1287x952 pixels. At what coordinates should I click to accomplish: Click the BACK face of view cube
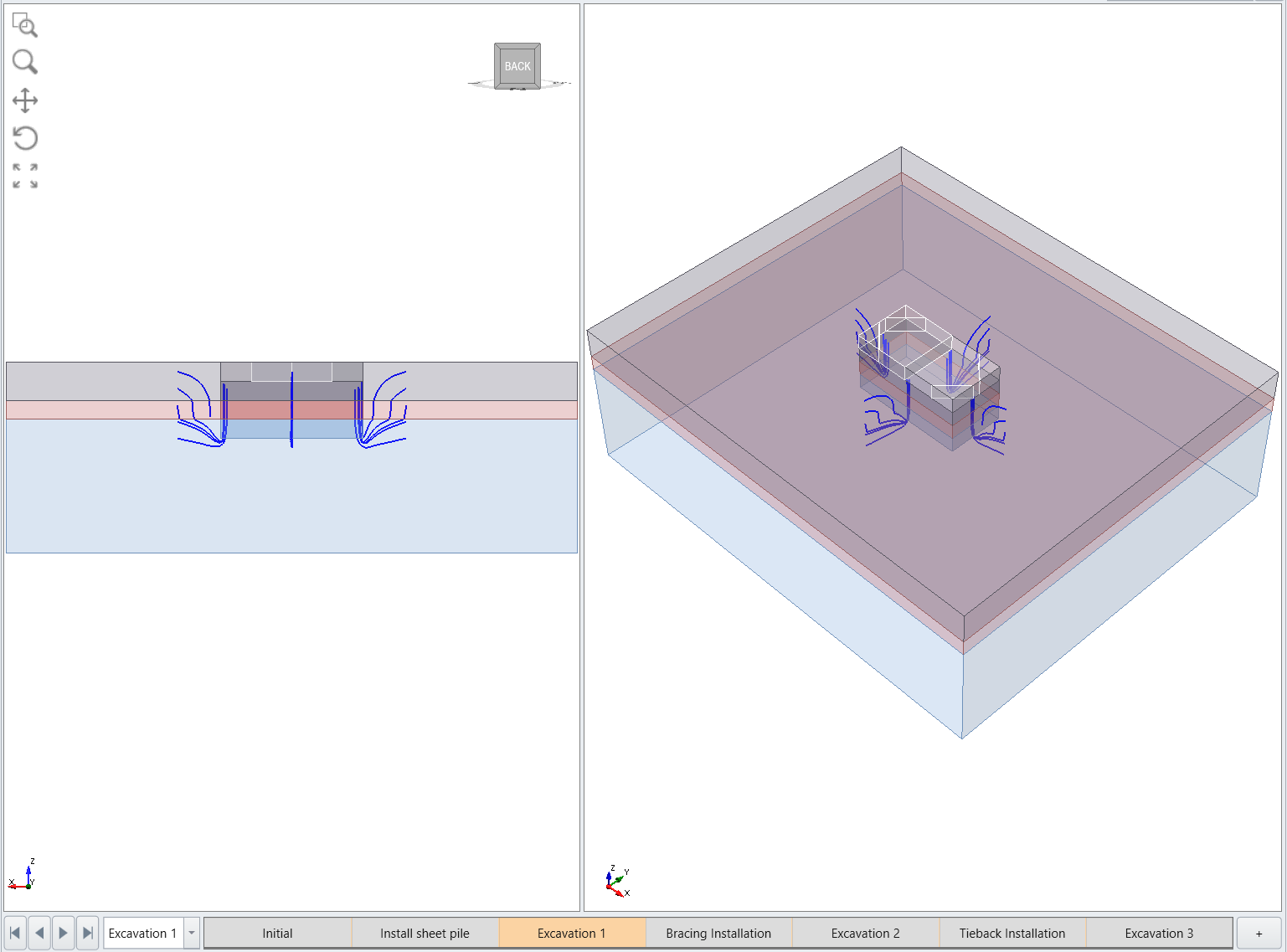pyautogui.click(x=517, y=66)
